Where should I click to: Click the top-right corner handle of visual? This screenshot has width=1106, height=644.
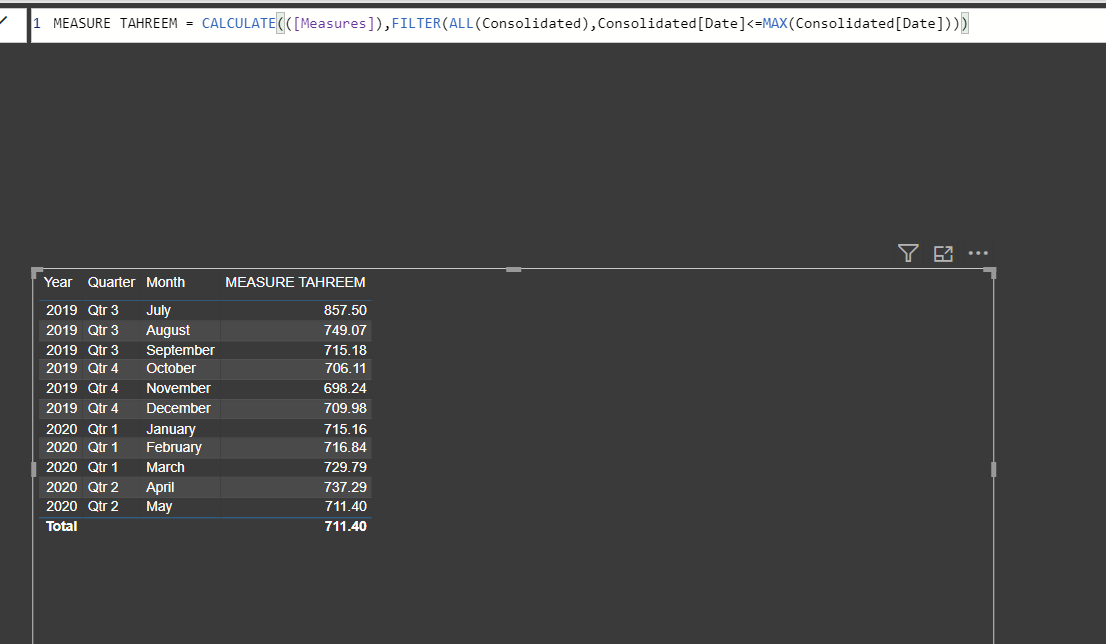point(990,272)
